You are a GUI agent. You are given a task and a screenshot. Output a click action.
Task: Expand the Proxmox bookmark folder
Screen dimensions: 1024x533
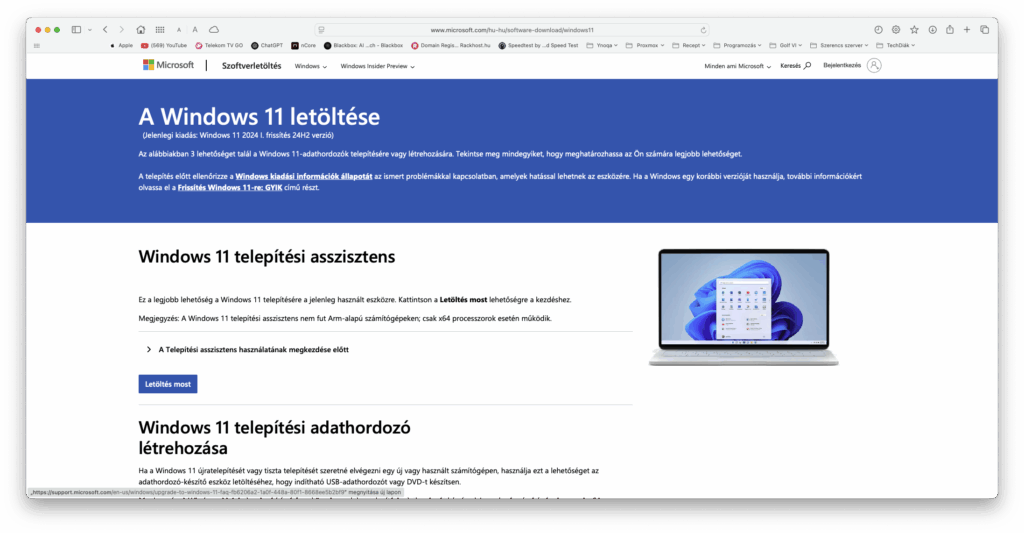pyautogui.click(x=645, y=46)
